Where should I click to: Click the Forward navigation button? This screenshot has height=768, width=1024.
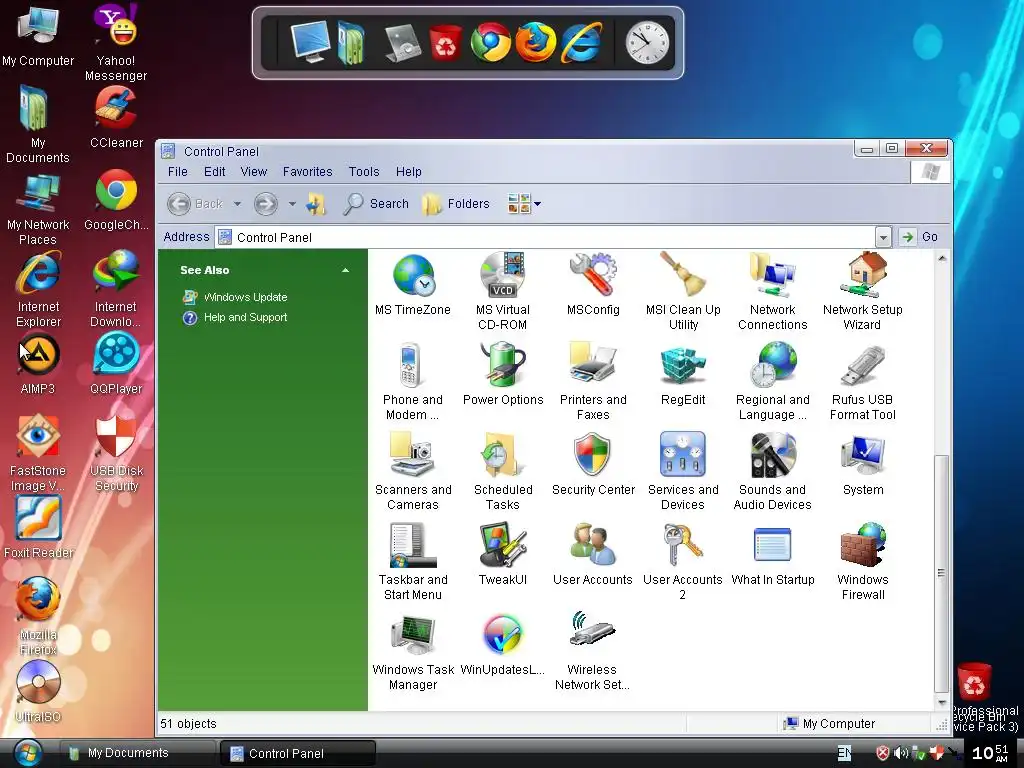[266, 204]
